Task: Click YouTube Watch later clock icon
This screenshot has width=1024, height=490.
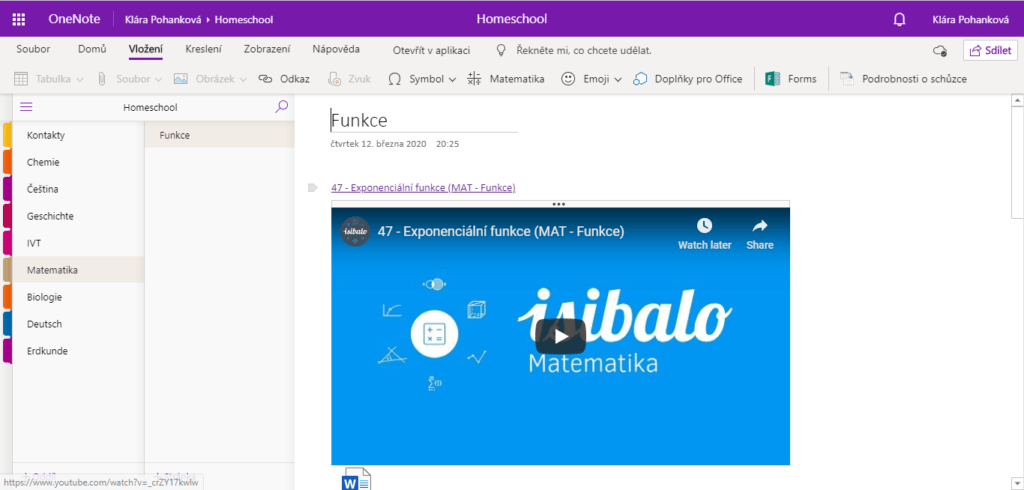Action: (x=704, y=227)
